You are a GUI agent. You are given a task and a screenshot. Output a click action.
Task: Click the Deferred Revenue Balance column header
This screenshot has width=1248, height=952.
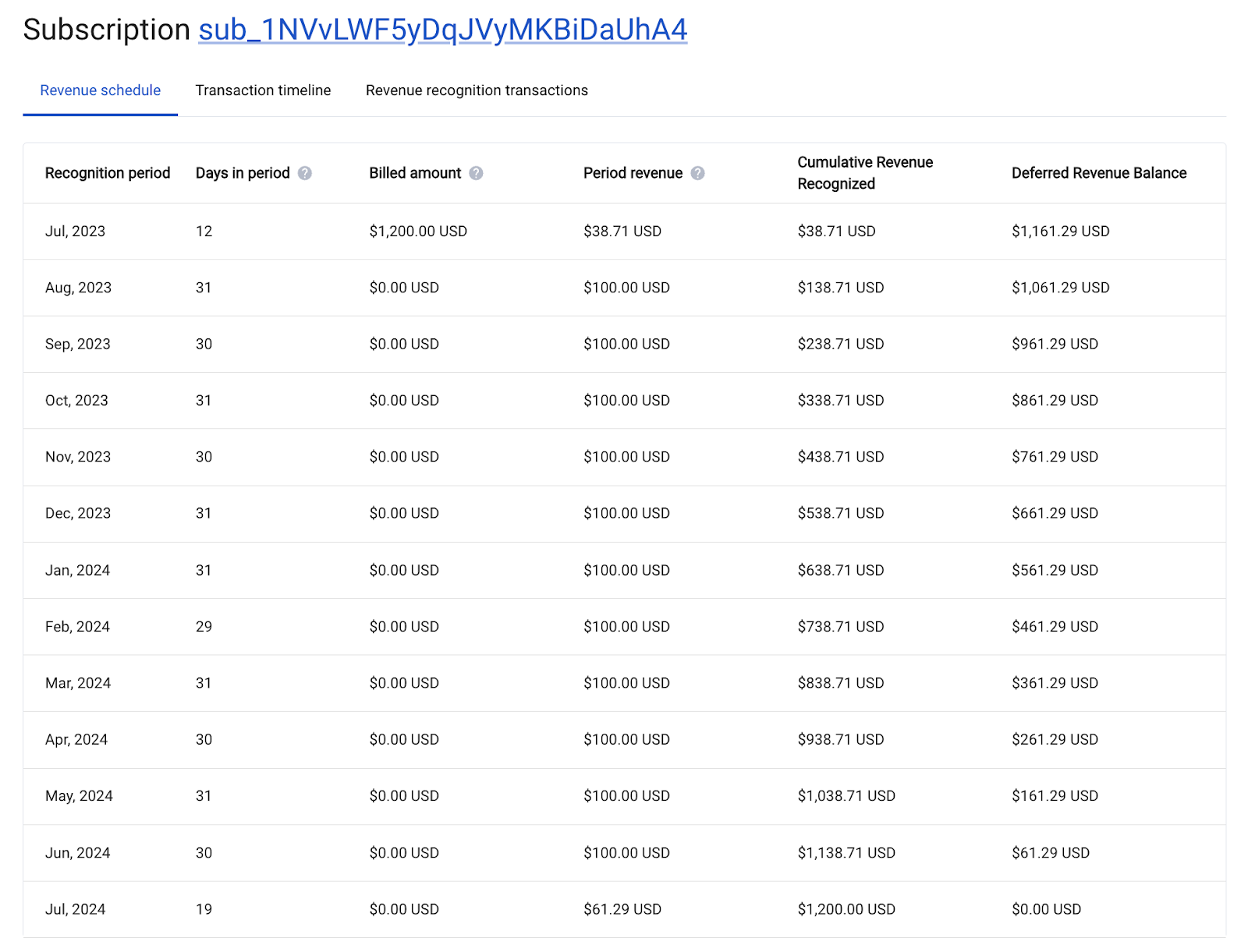(x=1099, y=173)
